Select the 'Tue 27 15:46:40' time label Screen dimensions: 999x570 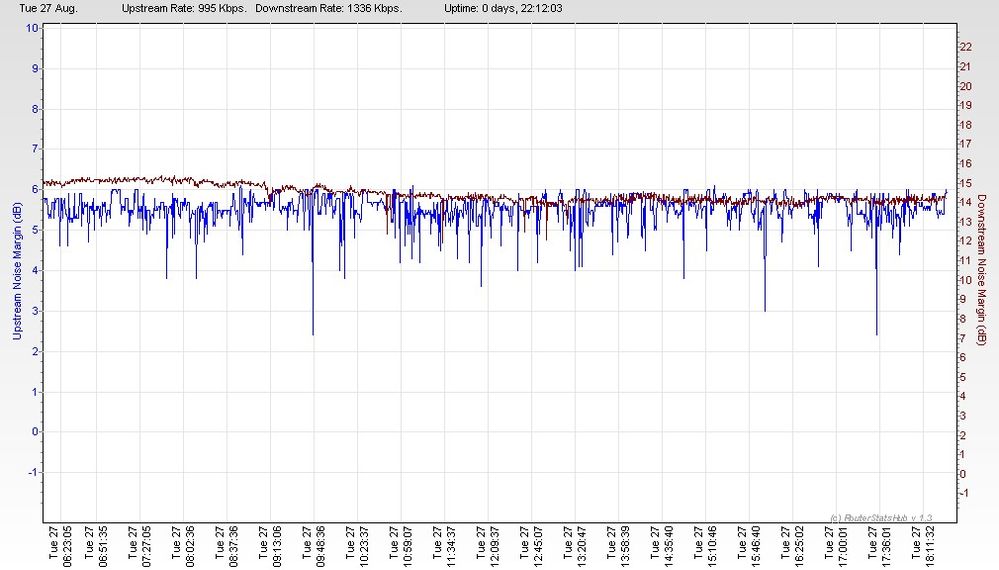point(749,546)
